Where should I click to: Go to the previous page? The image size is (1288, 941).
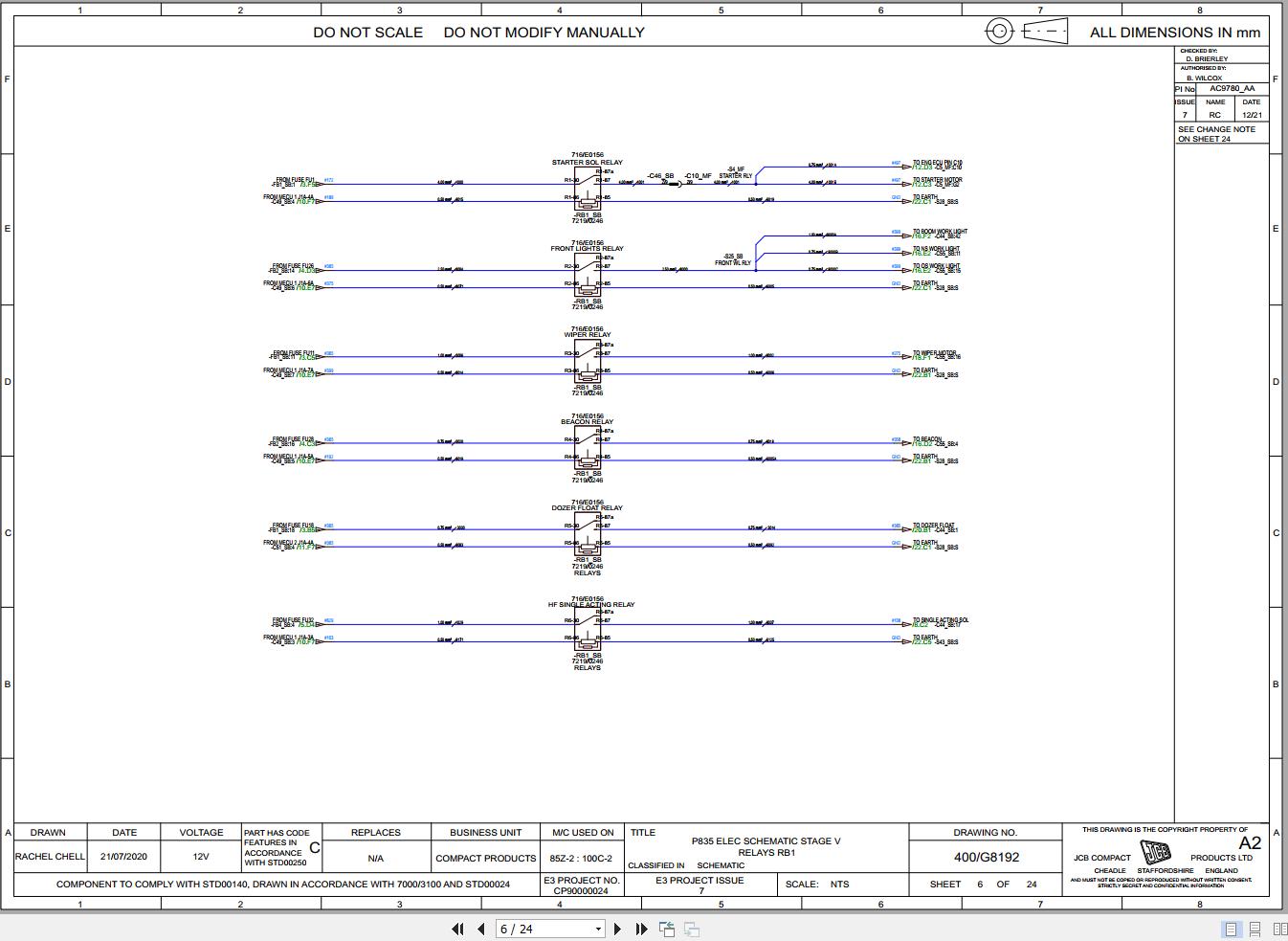[x=481, y=929]
